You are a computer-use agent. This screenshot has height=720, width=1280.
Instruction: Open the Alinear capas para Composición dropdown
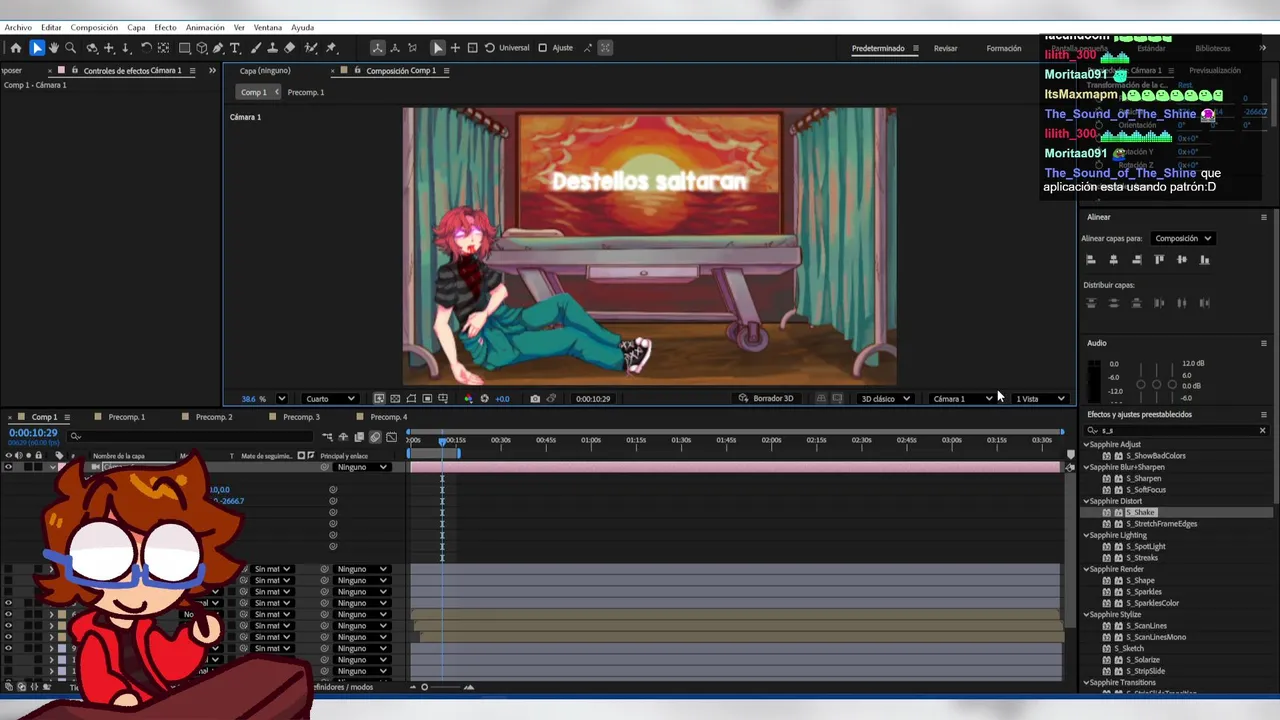1183,239
